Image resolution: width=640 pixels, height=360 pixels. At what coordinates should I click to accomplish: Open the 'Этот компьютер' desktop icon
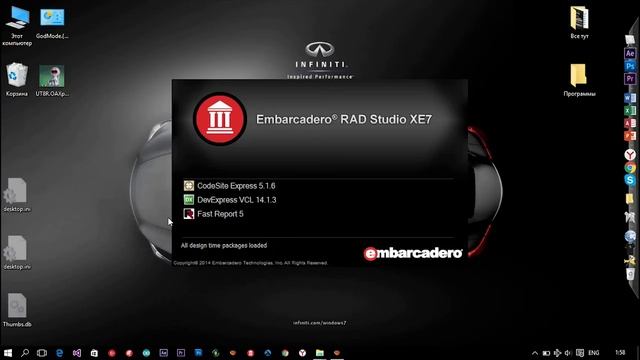(x=18, y=25)
